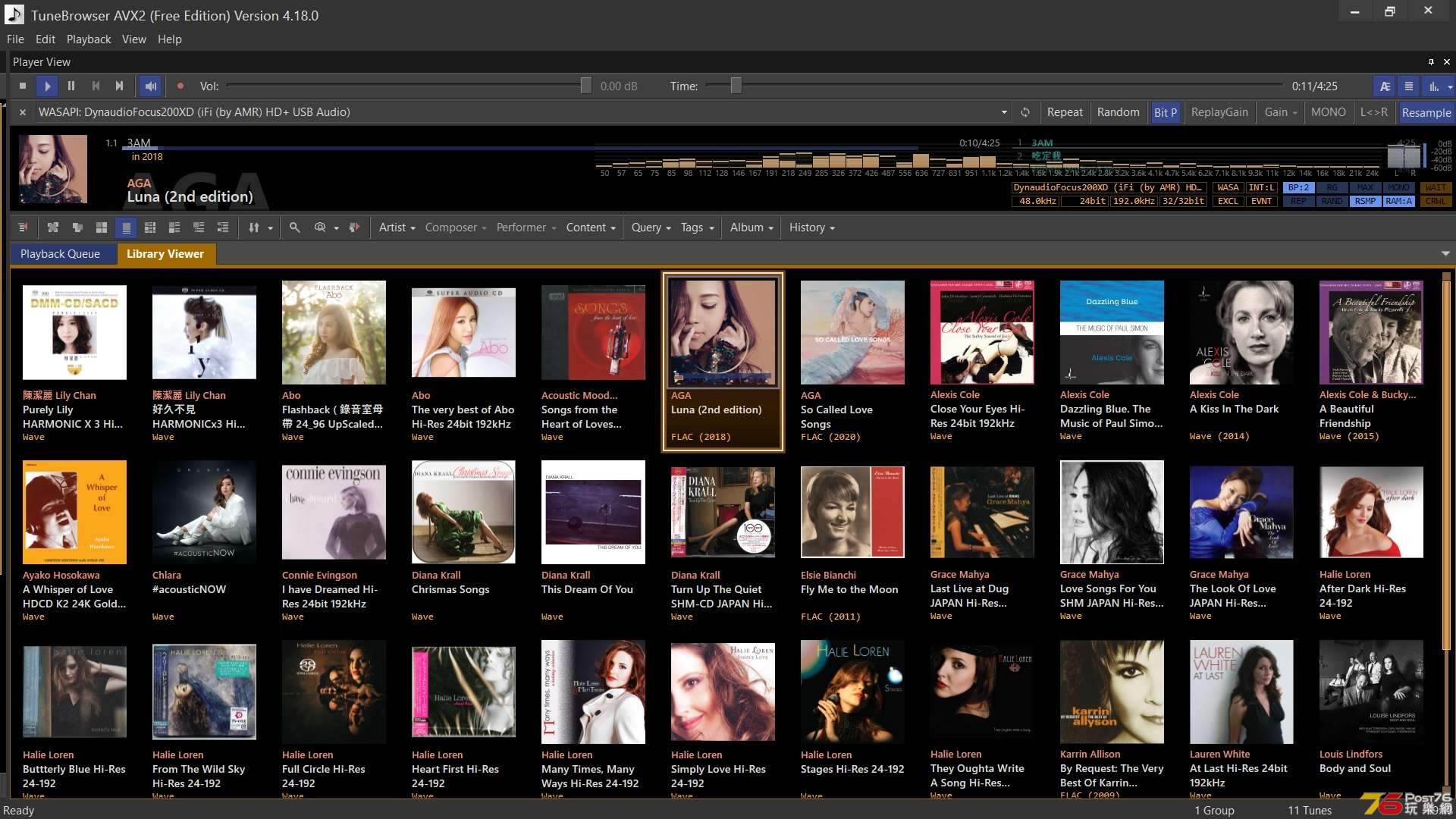This screenshot has height=819, width=1456.
Task: Click the track progress bar under 3AM title
Action: [522, 149]
